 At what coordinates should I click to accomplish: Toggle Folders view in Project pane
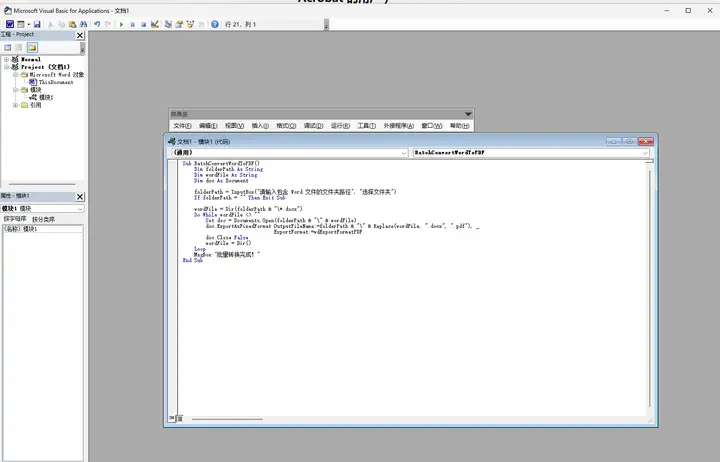pyautogui.click(x=32, y=47)
